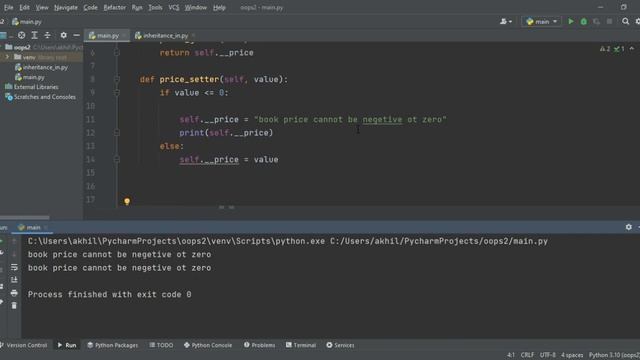640x360 pixels.
Task: Open the Help menu
Action: pos(219,7)
